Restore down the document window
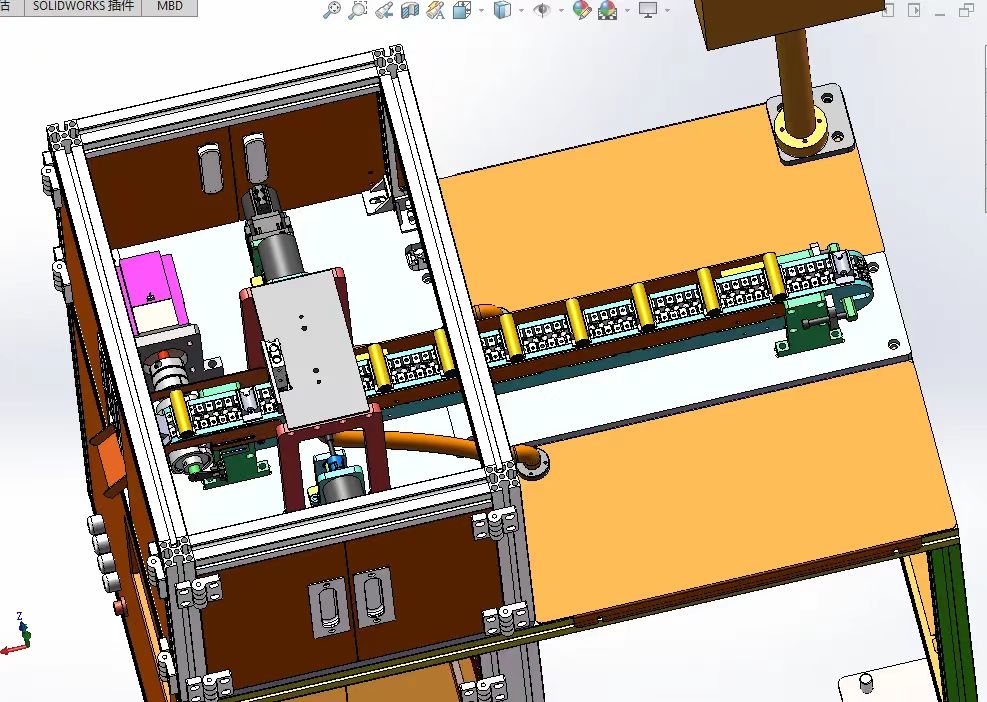Viewport: 987px width, 702px height. pyautogui.click(x=966, y=10)
